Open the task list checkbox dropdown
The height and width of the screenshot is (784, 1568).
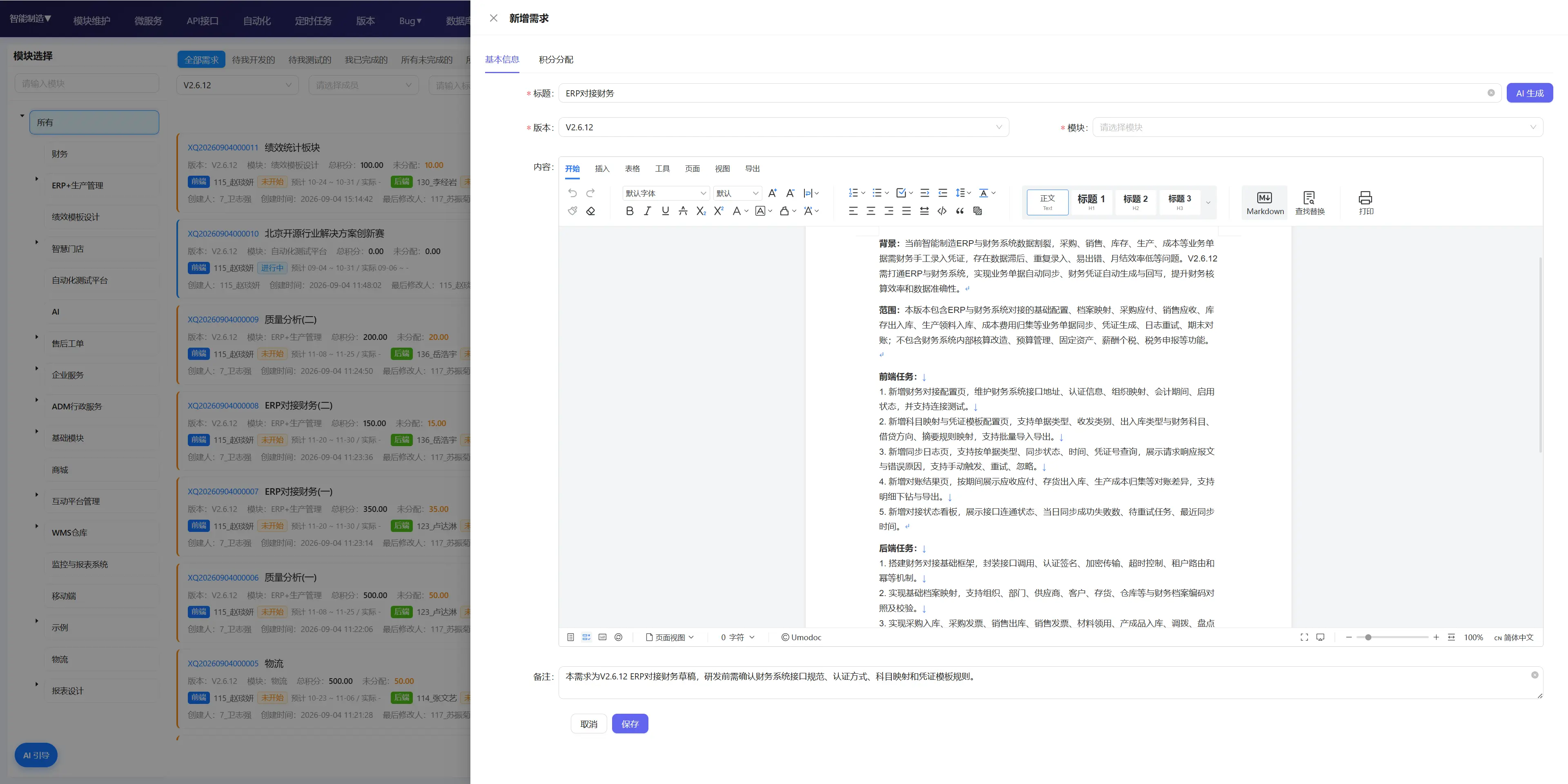click(904, 193)
